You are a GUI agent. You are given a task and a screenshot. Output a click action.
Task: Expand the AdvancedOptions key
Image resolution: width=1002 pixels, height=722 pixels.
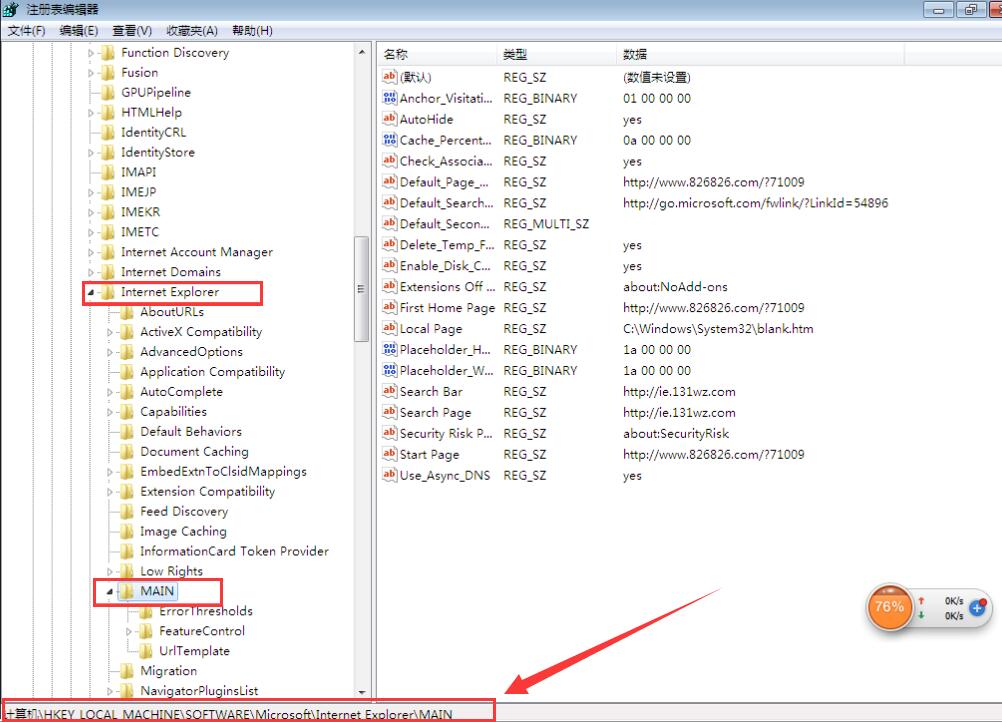[110, 352]
